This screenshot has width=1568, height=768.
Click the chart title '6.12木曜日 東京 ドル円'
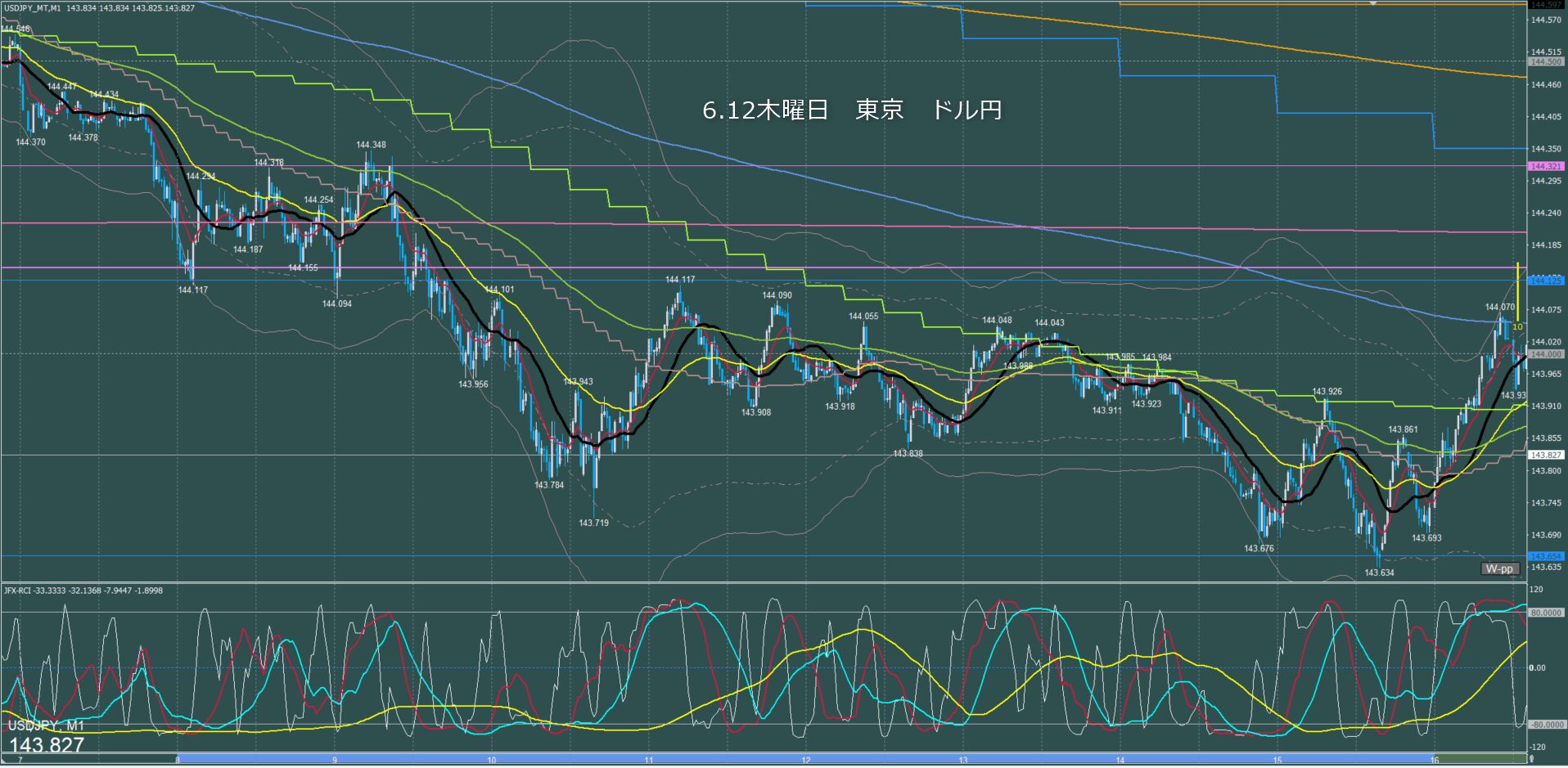[852, 110]
